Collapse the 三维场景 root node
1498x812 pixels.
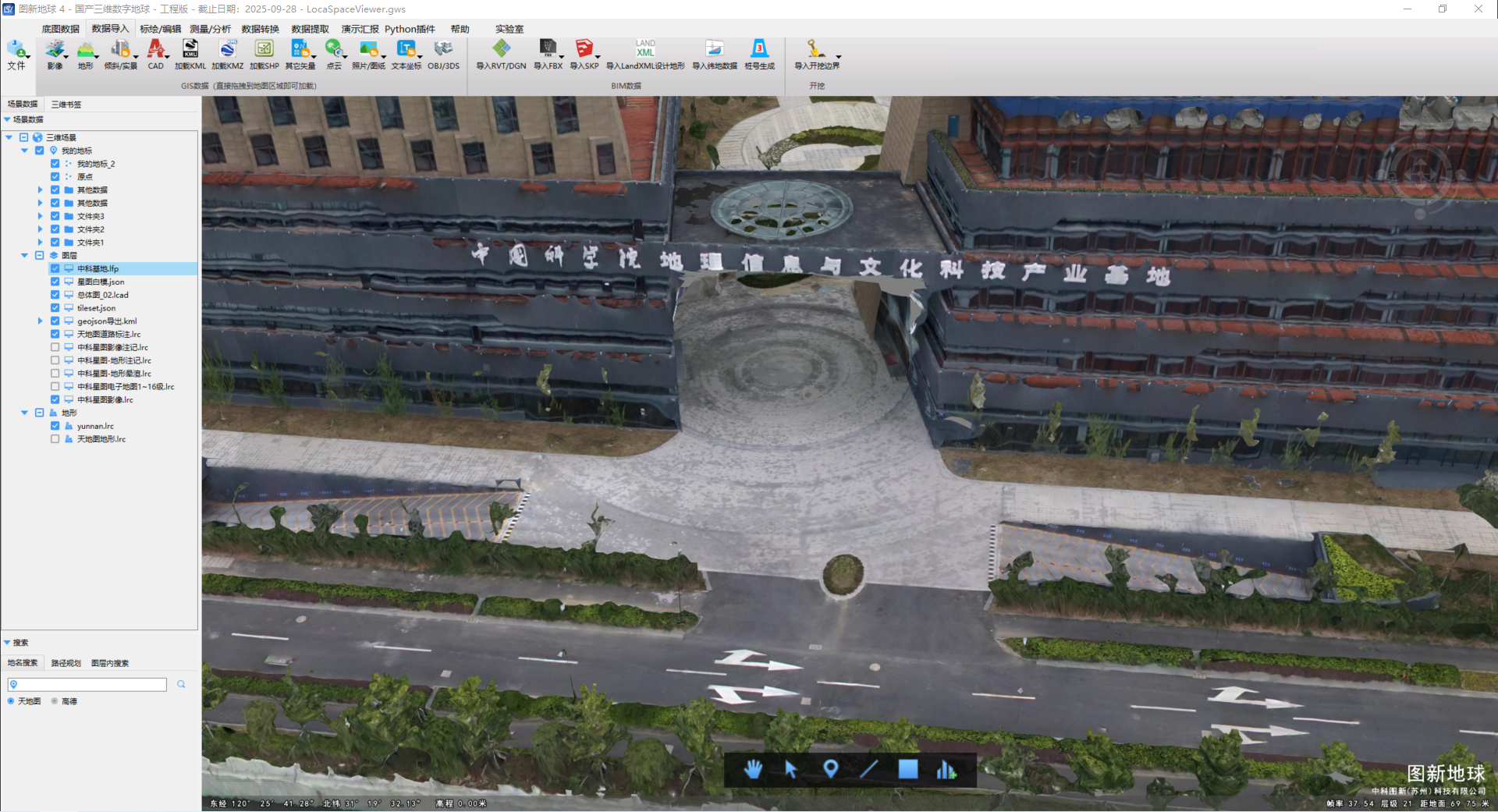click(x=9, y=137)
